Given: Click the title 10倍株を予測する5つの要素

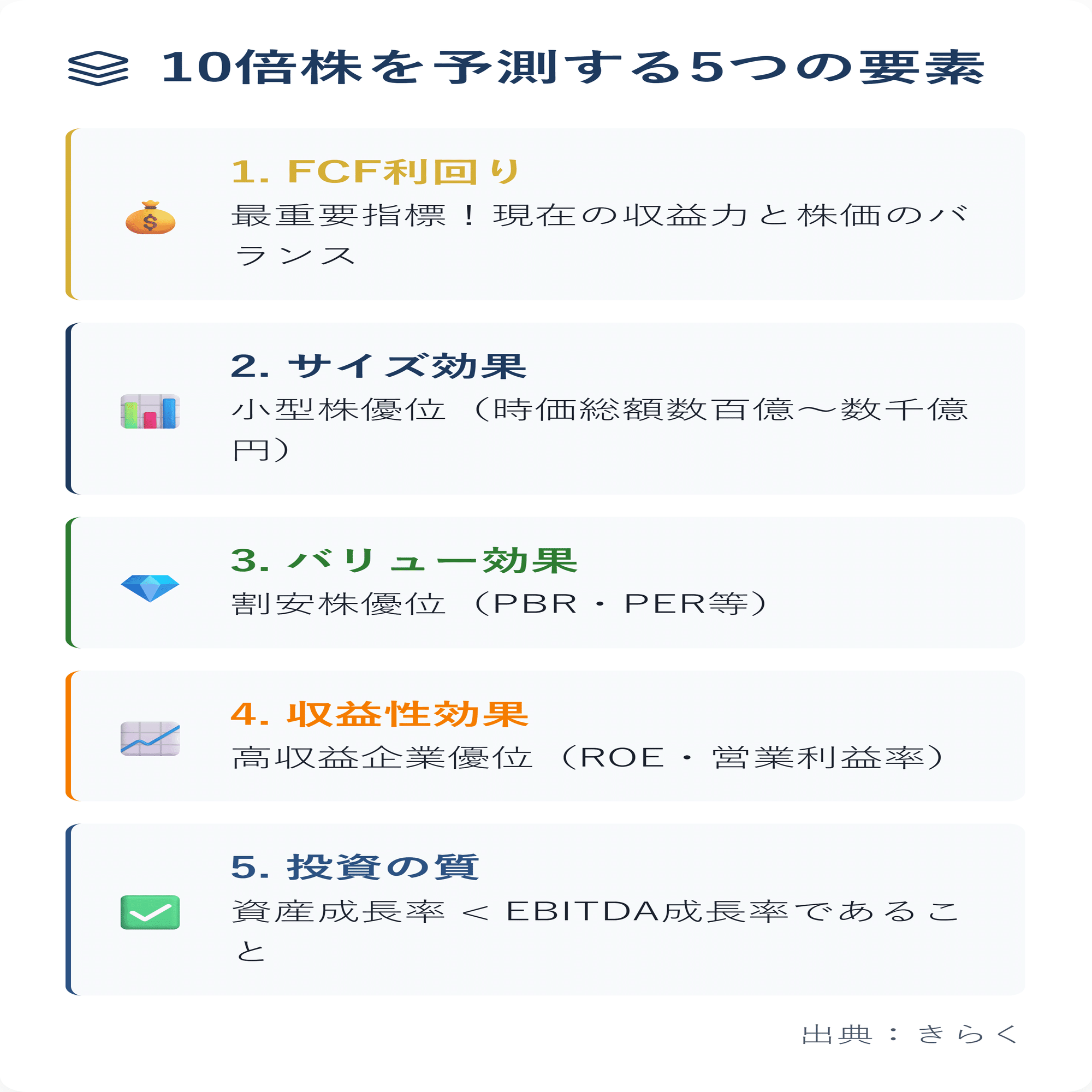Looking at the screenshot, I should click(x=572, y=68).
